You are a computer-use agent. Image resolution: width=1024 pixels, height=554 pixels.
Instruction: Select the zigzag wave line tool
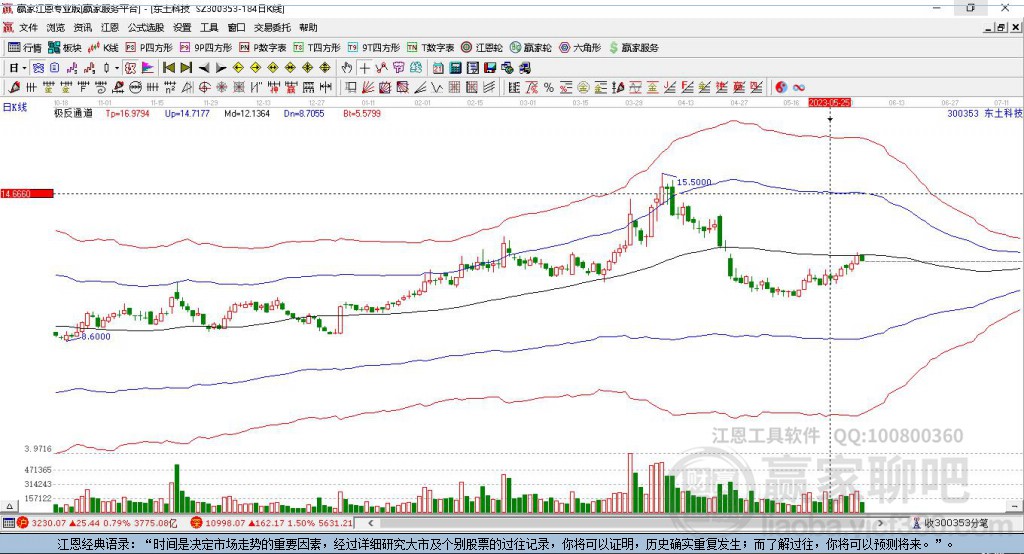click(x=437, y=88)
